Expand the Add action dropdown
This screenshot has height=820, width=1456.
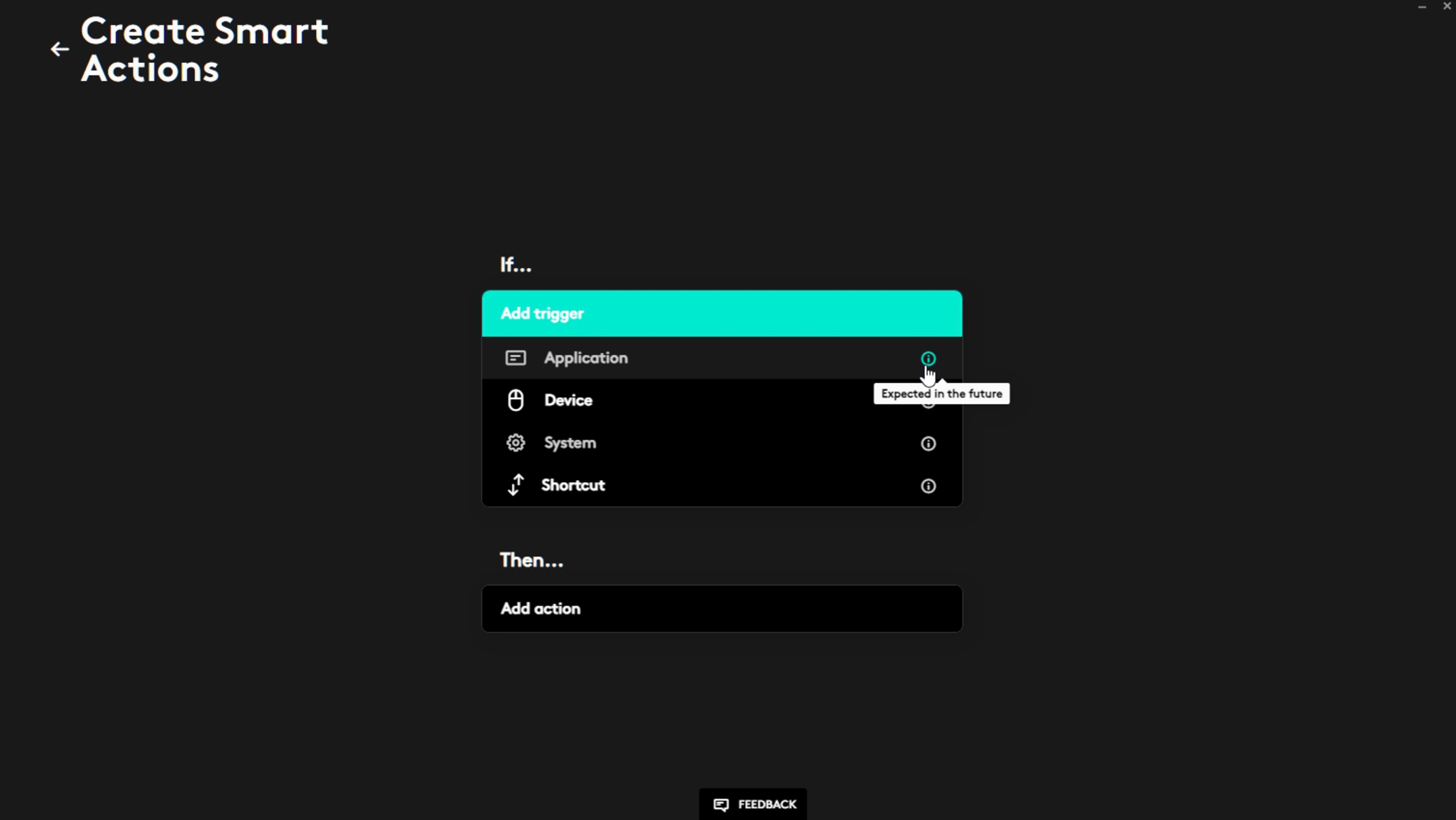click(x=721, y=608)
